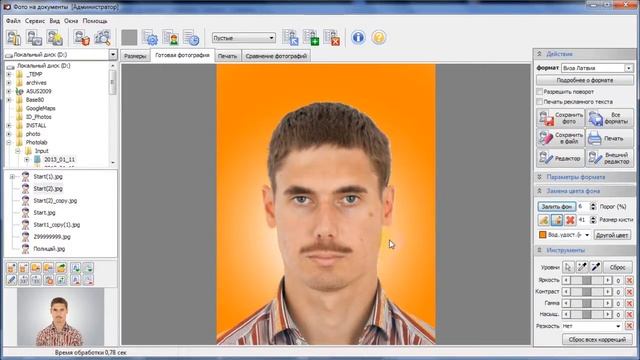Collapse the Photolab folder node

click(9, 142)
